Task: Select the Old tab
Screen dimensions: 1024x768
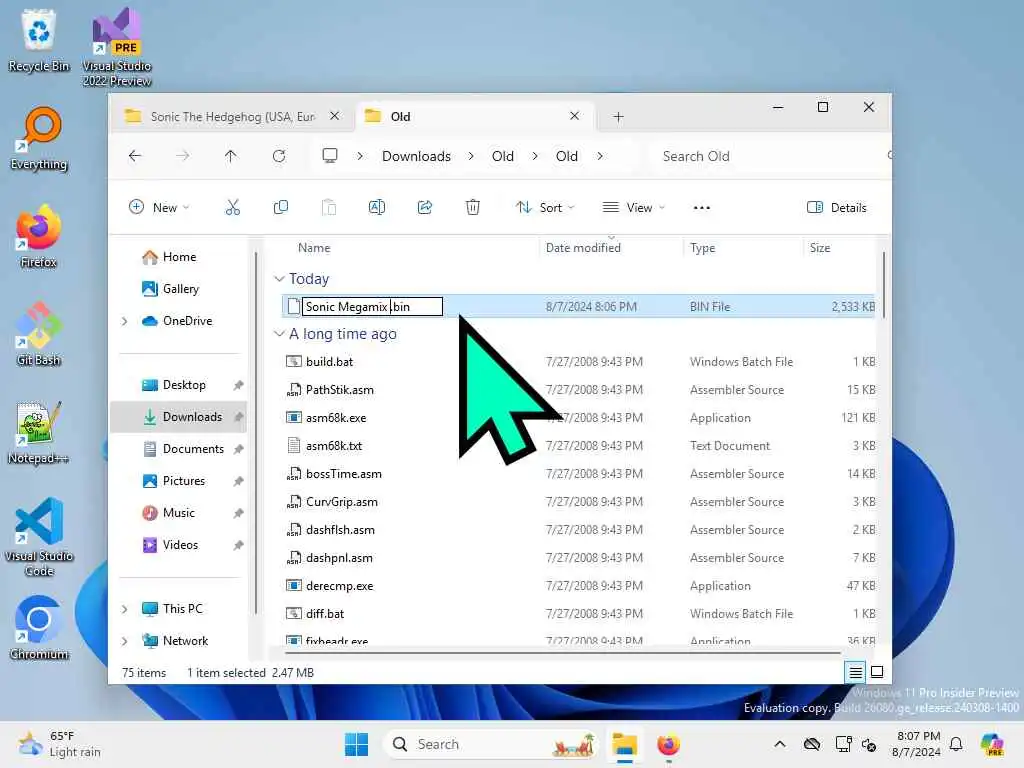Action: point(475,117)
